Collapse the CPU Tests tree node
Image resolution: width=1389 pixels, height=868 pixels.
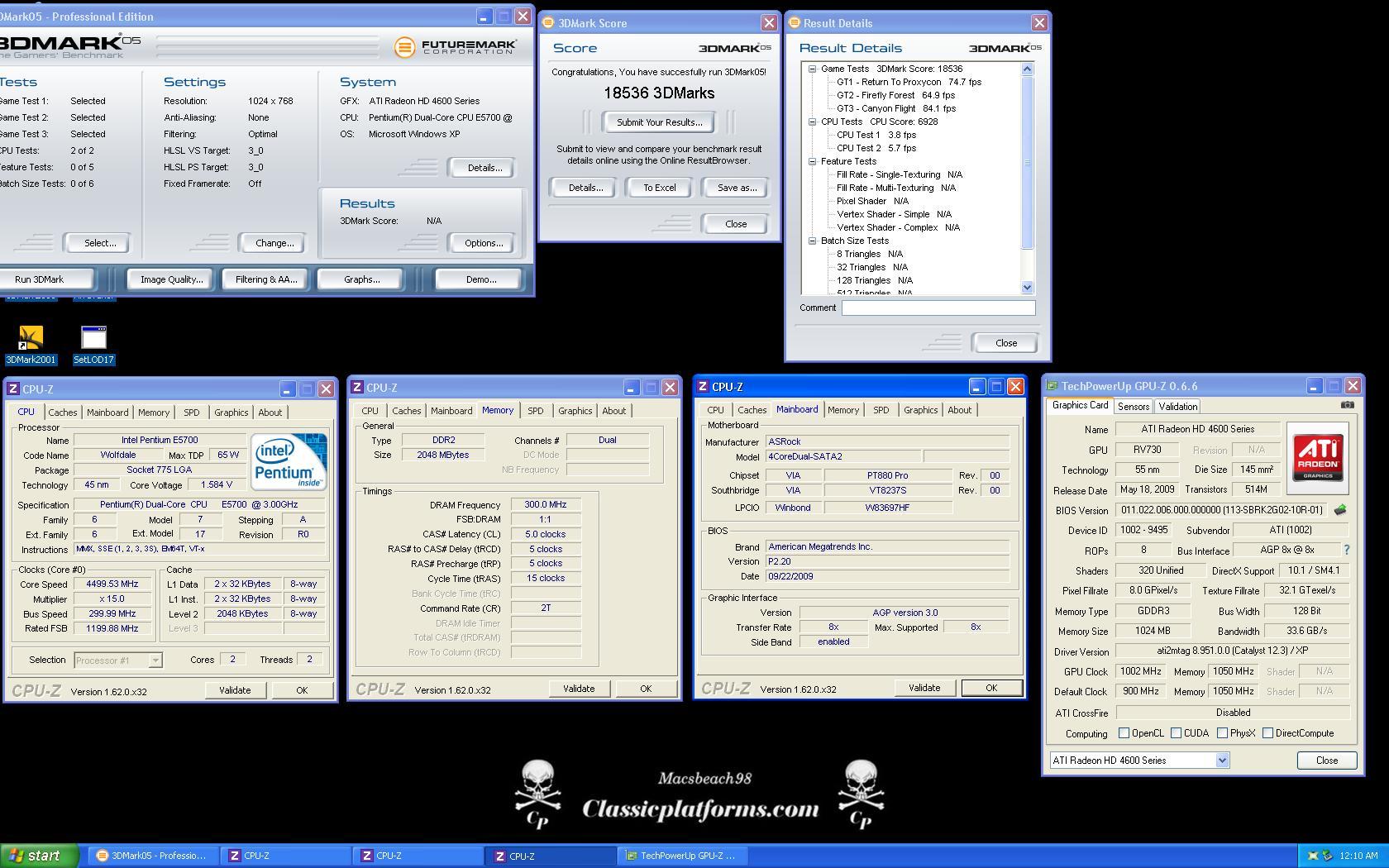[812, 122]
